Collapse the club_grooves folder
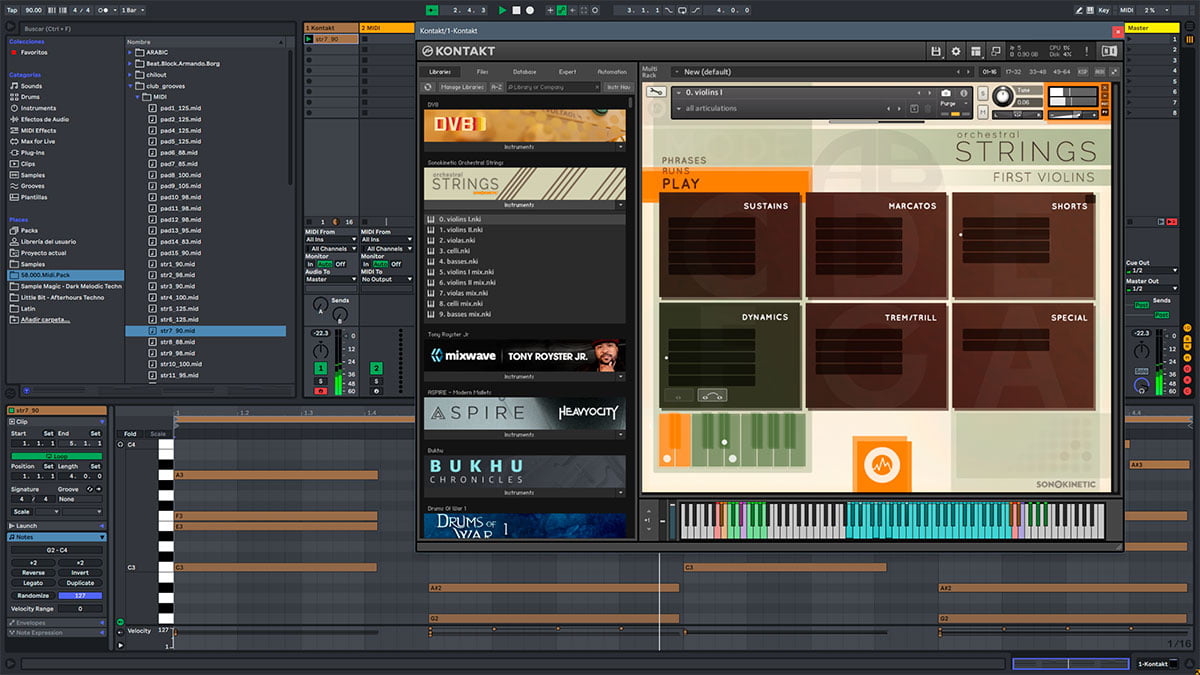1200x675 pixels. click(130, 86)
